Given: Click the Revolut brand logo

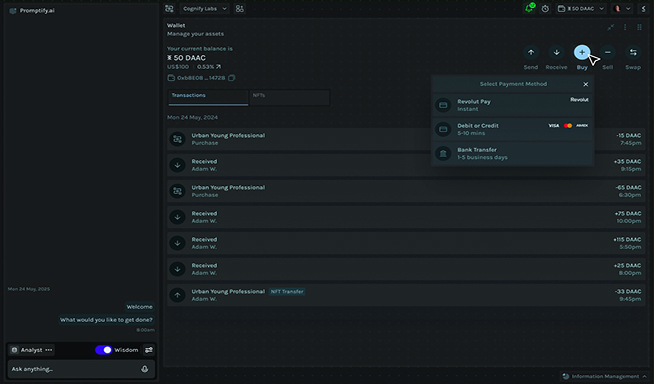Looking at the screenshot, I should (x=579, y=100).
